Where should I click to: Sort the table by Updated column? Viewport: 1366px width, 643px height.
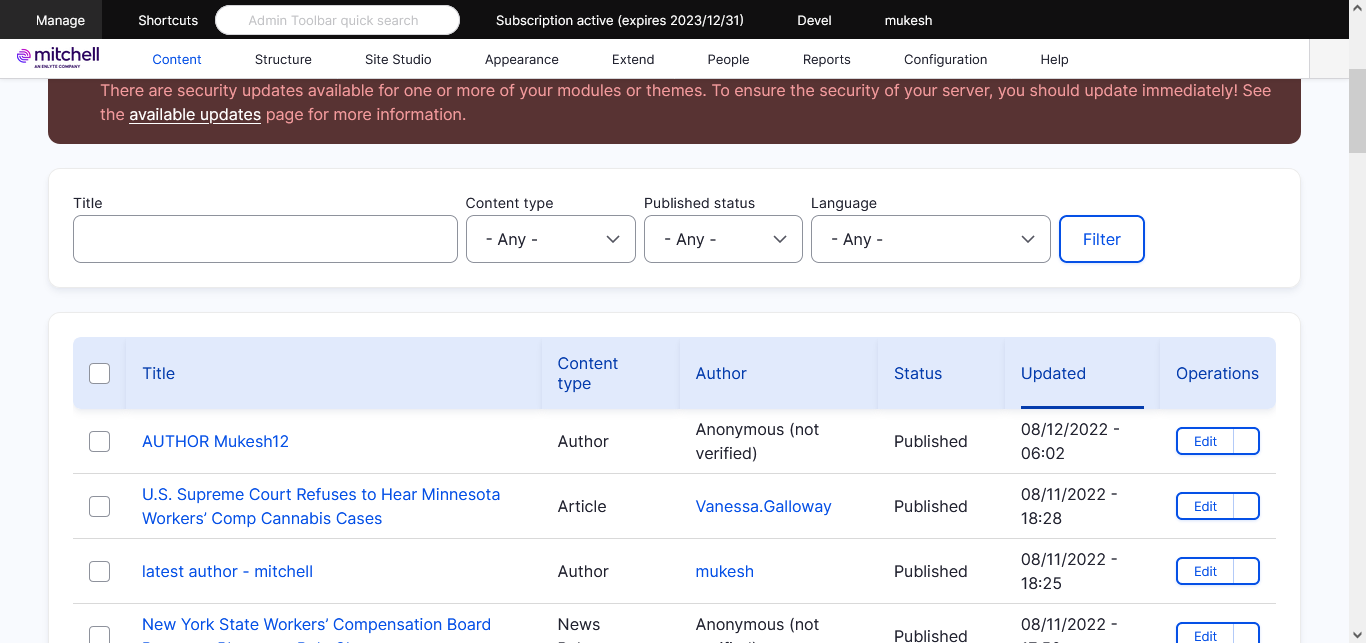click(1053, 373)
